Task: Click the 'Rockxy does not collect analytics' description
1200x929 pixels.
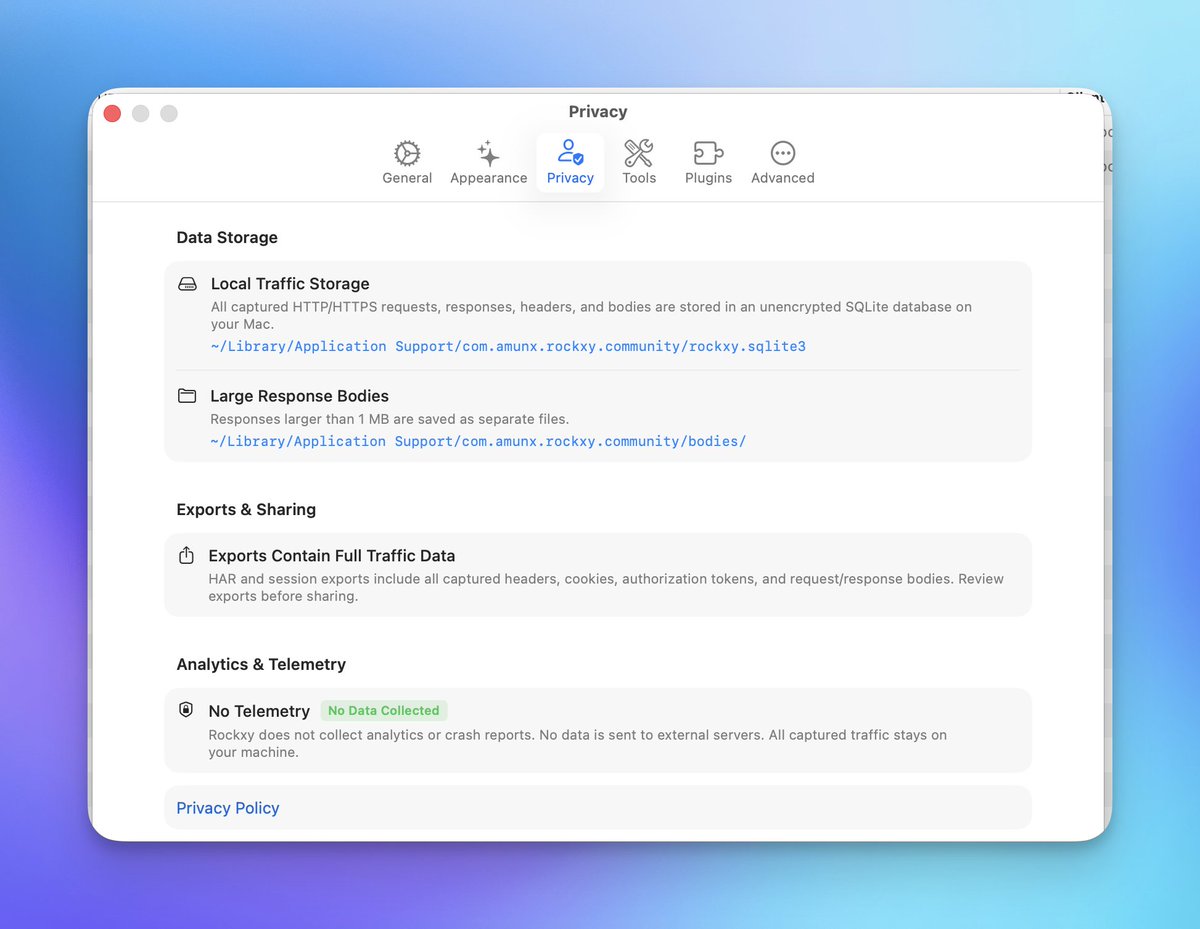Action: pos(578,743)
